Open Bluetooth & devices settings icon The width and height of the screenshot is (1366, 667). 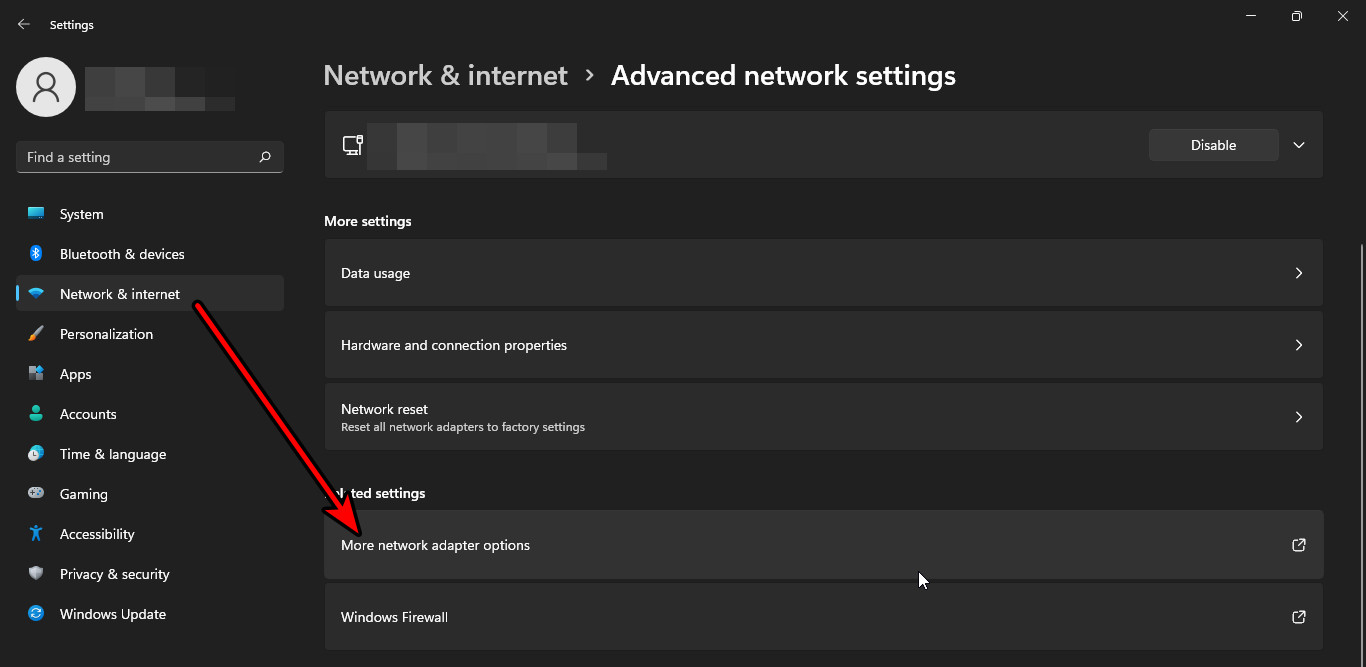pyautogui.click(x=36, y=253)
